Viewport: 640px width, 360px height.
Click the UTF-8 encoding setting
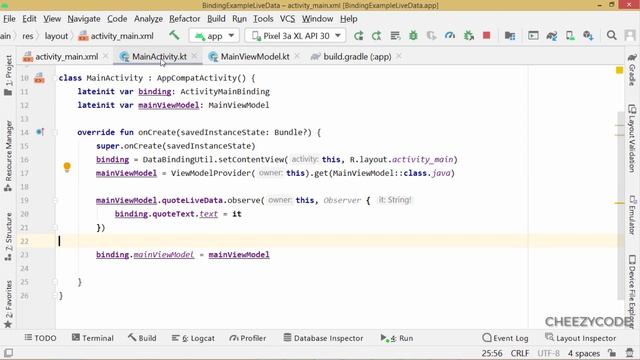[x=548, y=353]
